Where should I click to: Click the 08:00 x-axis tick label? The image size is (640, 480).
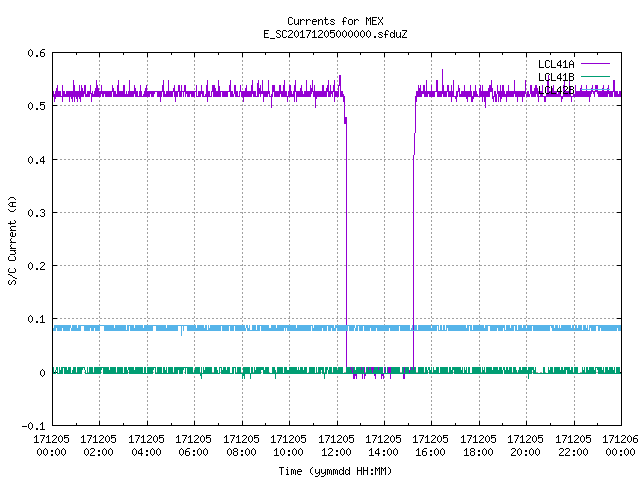pyautogui.click(x=241, y=452)
